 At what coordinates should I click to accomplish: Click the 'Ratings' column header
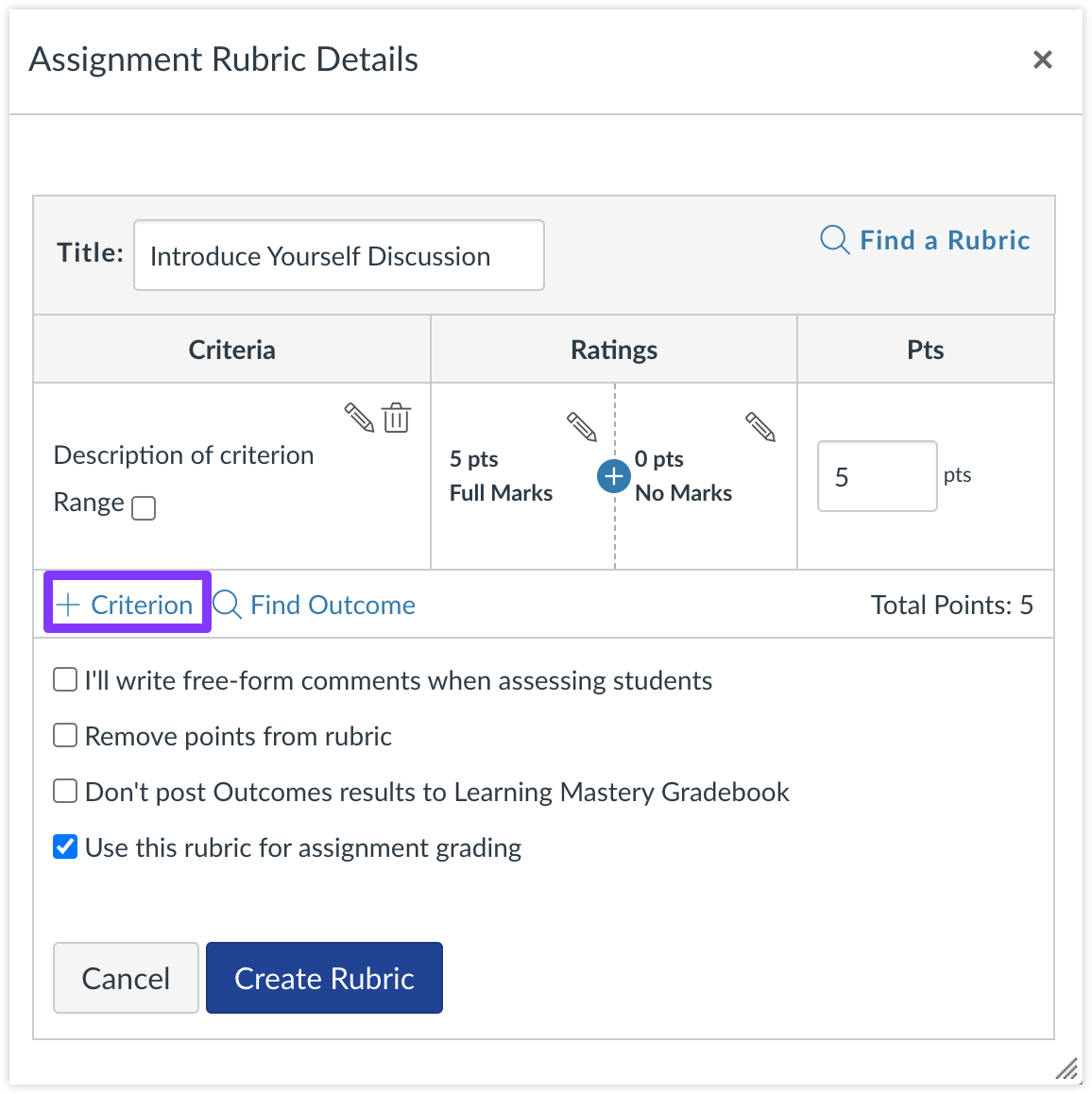(x=614, y=350)
